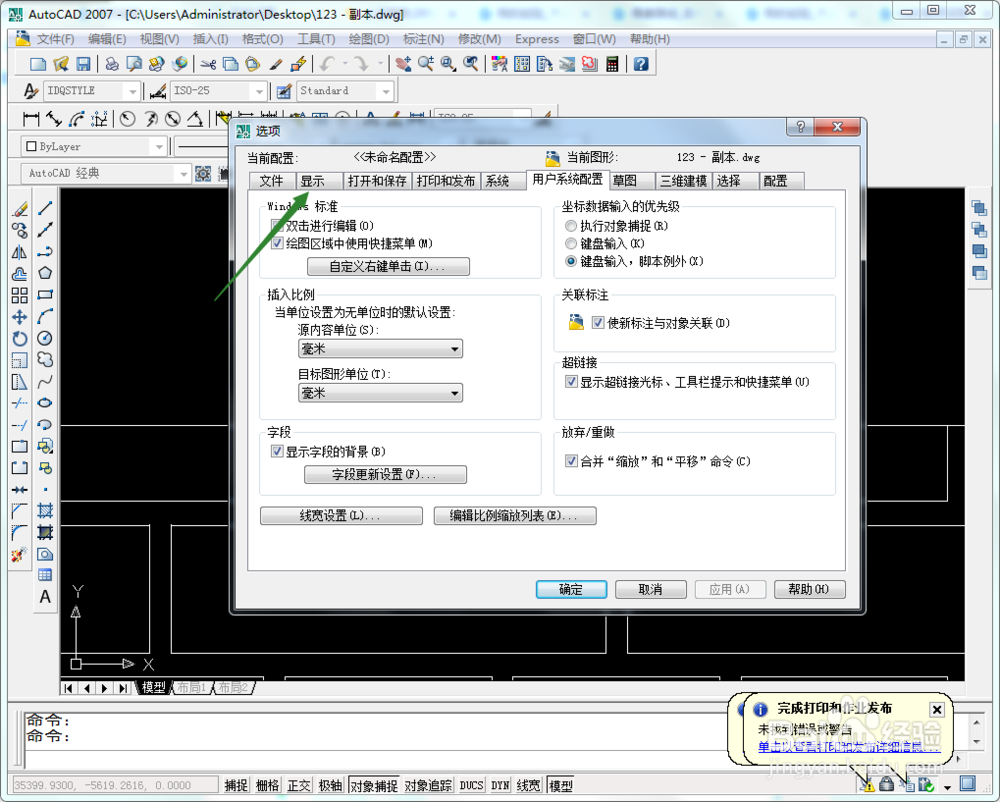Toggle 合并缩放和平移命令 checkbox
This screenshot has width=1000, height=802.
(571, 462)
